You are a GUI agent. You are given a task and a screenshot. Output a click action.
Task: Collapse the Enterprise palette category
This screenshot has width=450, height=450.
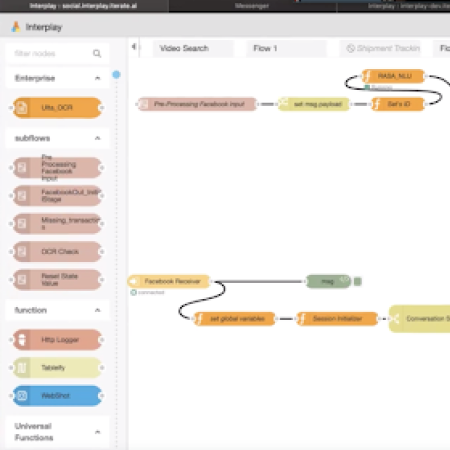[x=98, y=78]
